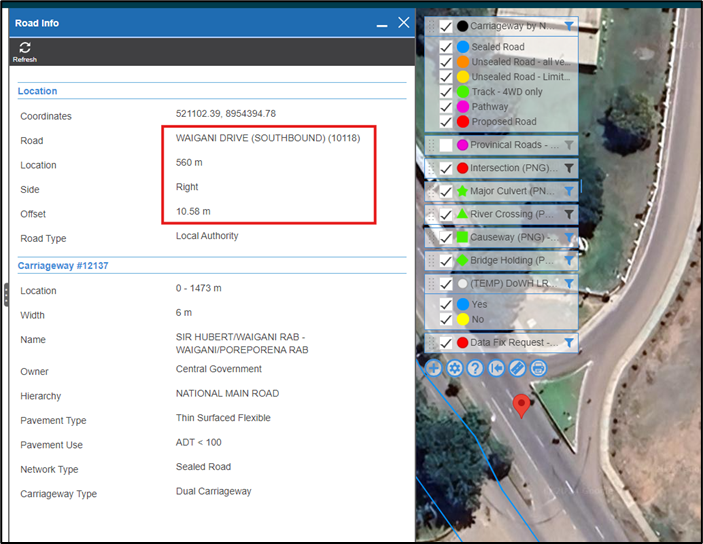This screenshot has height=544, width=703.
Task: Select Thin Surfaced Flexible pavement type
Action: pyautogui.click(x=223, y=418)
